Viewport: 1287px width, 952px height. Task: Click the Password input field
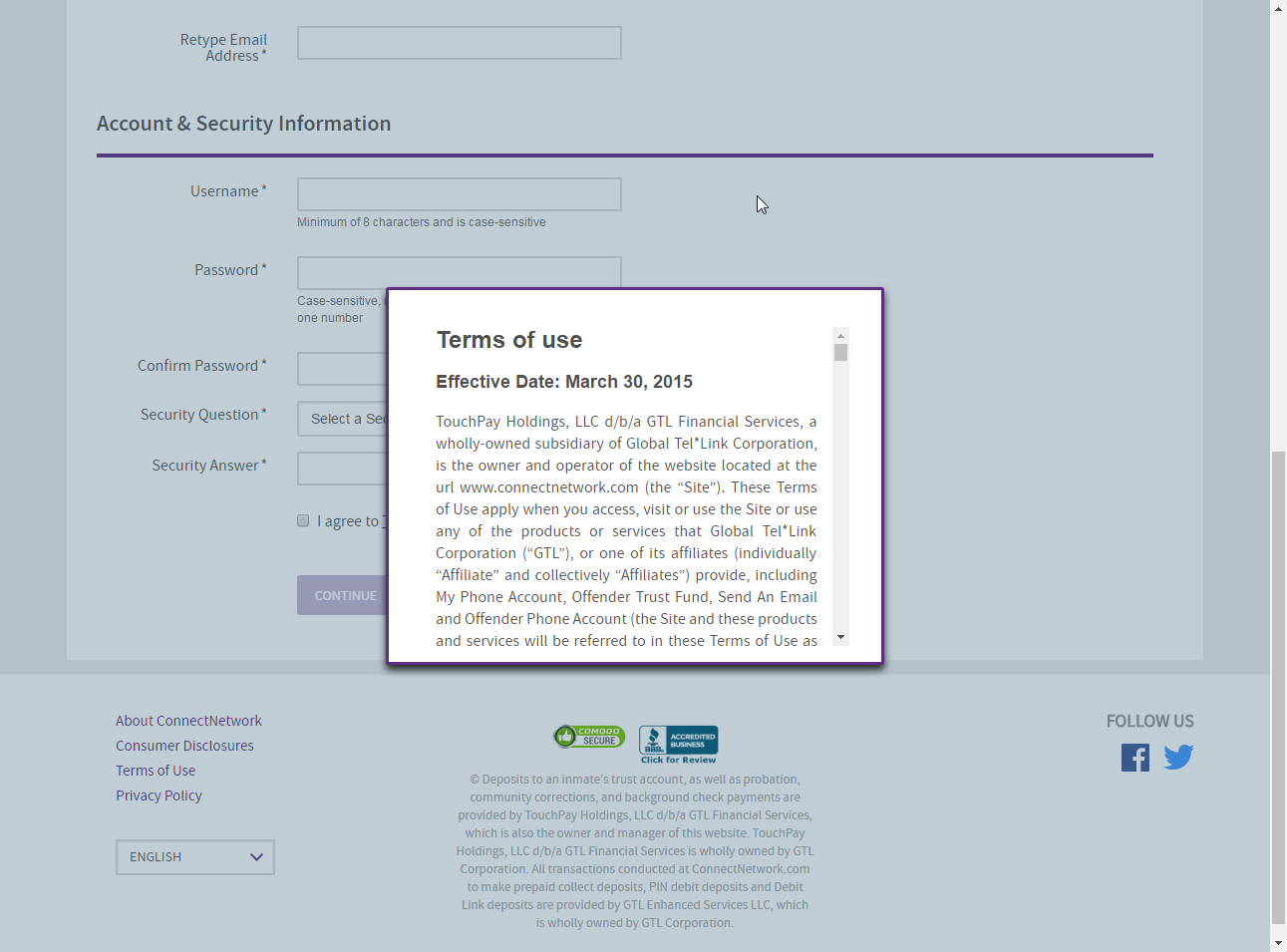460,272
